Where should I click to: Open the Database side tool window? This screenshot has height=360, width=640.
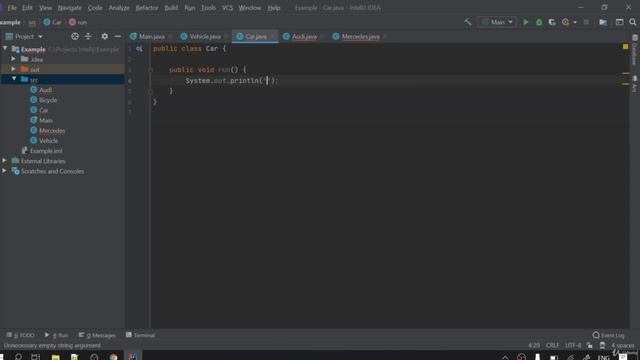[635, 51]
